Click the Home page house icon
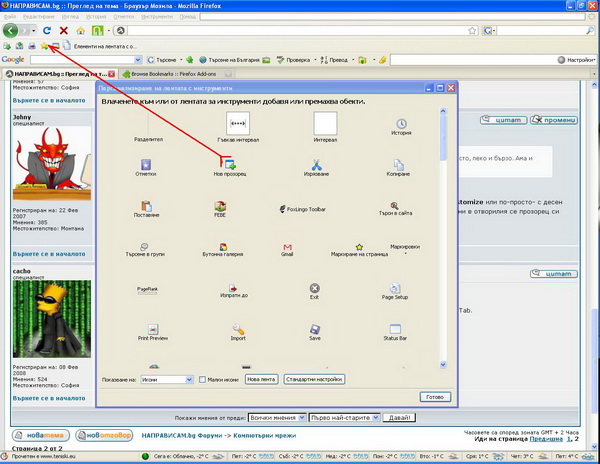This screenshot has width=600, height=464. [80, 31]
